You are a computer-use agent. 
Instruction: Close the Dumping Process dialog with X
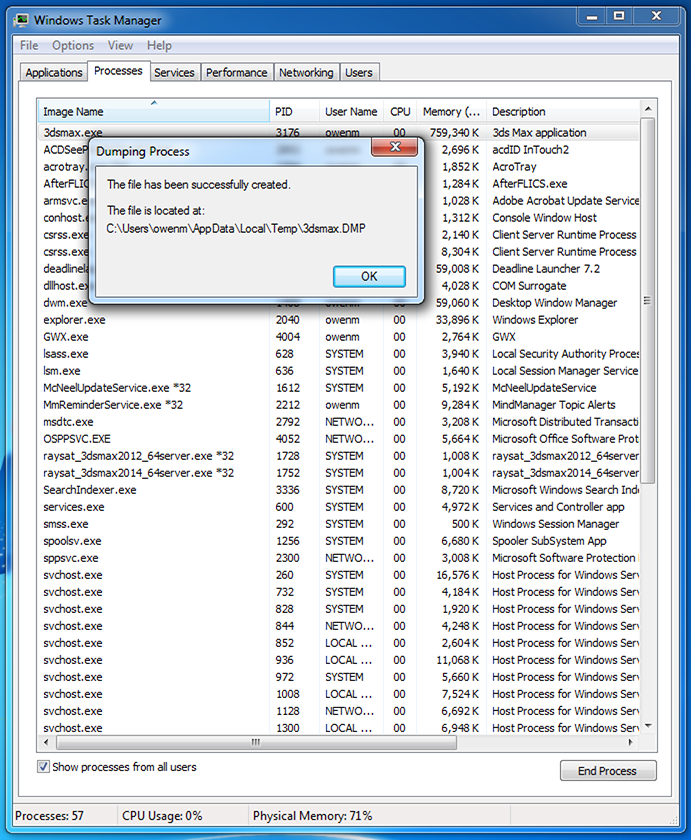(394, 149)
